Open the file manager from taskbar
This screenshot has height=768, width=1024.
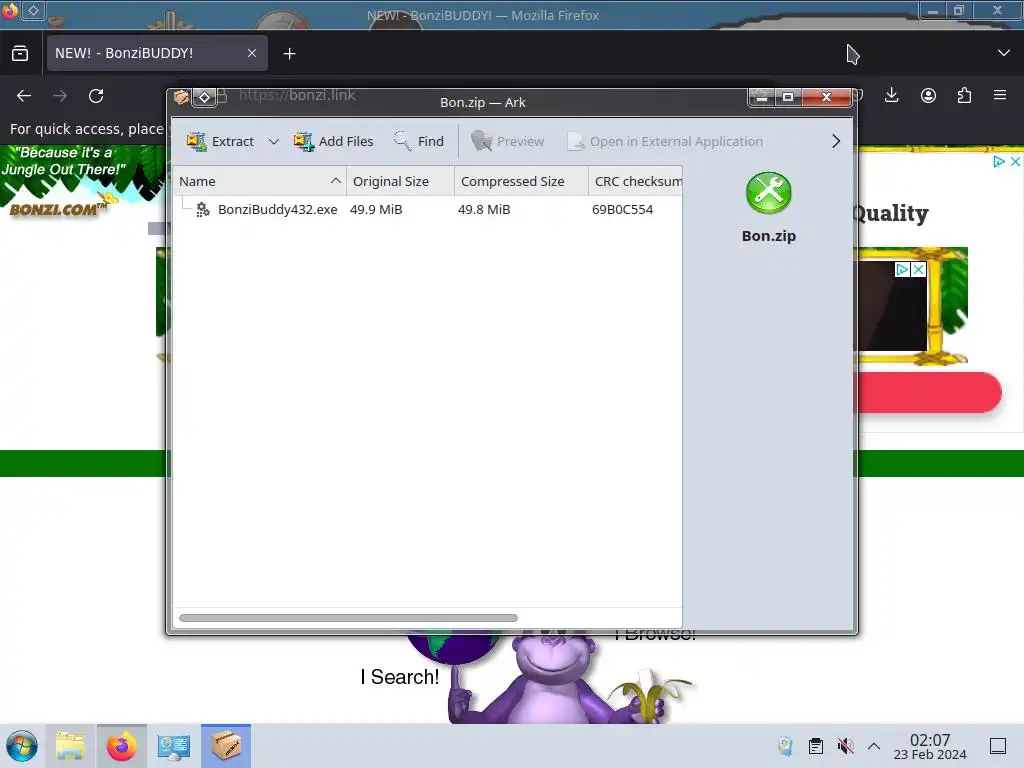pyautogui.click(x=70, y=746)
